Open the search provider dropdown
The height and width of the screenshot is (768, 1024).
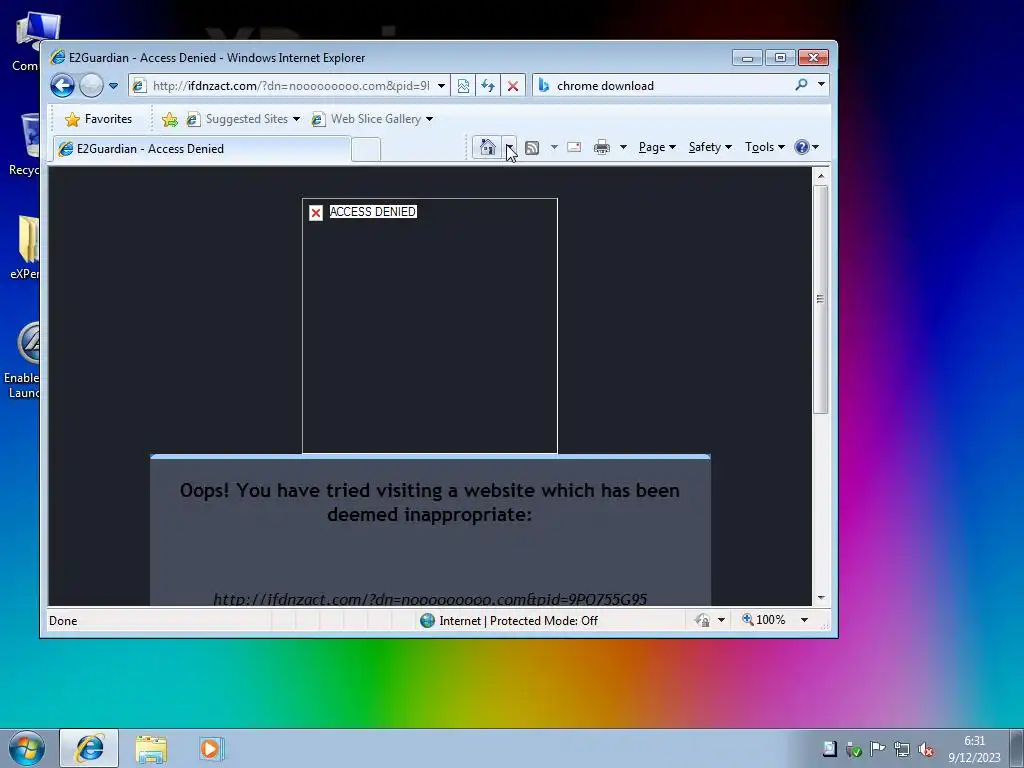click(x=822, y=85)
